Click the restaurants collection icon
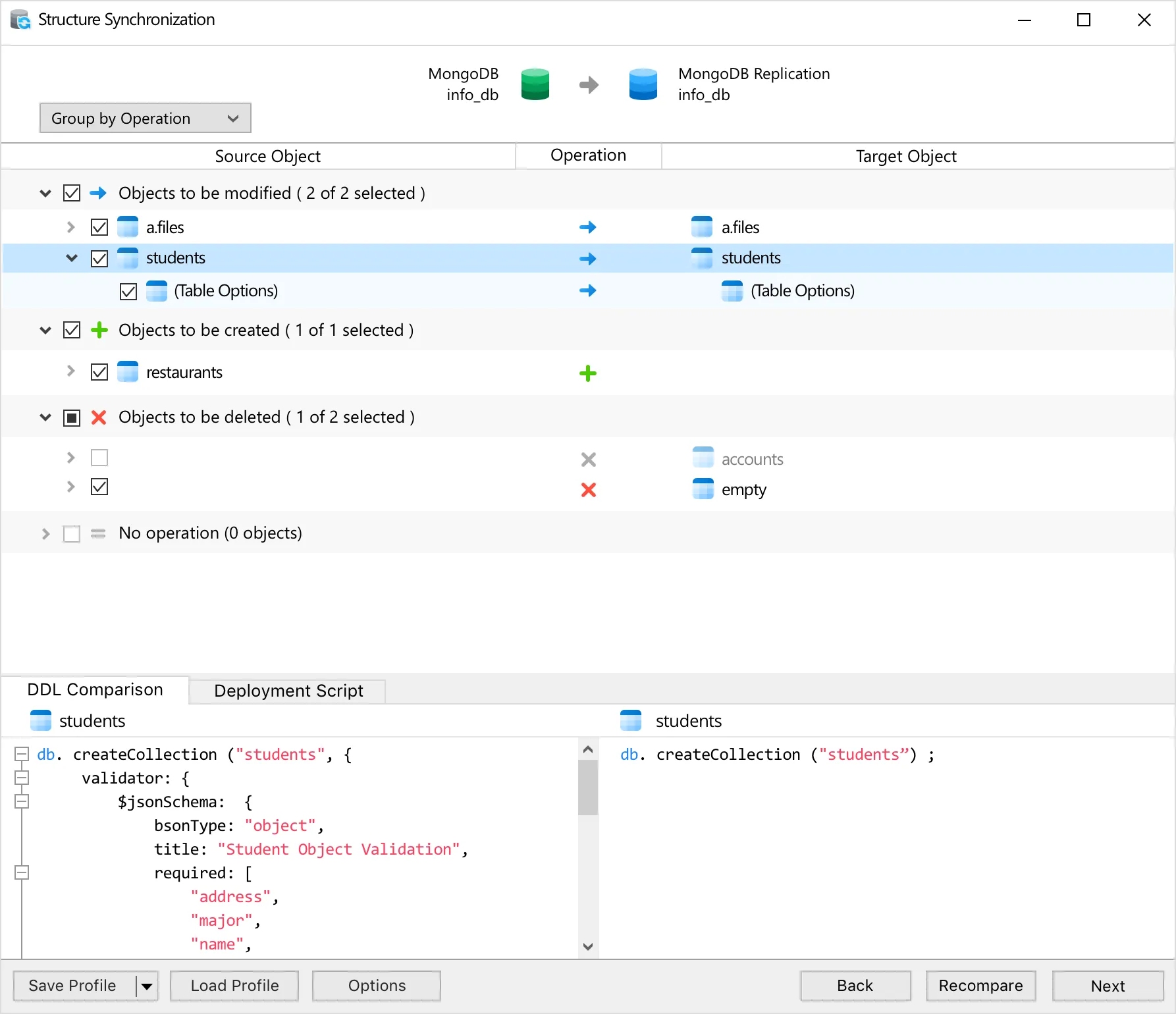1176x1014 pixels. coord(128,371)
